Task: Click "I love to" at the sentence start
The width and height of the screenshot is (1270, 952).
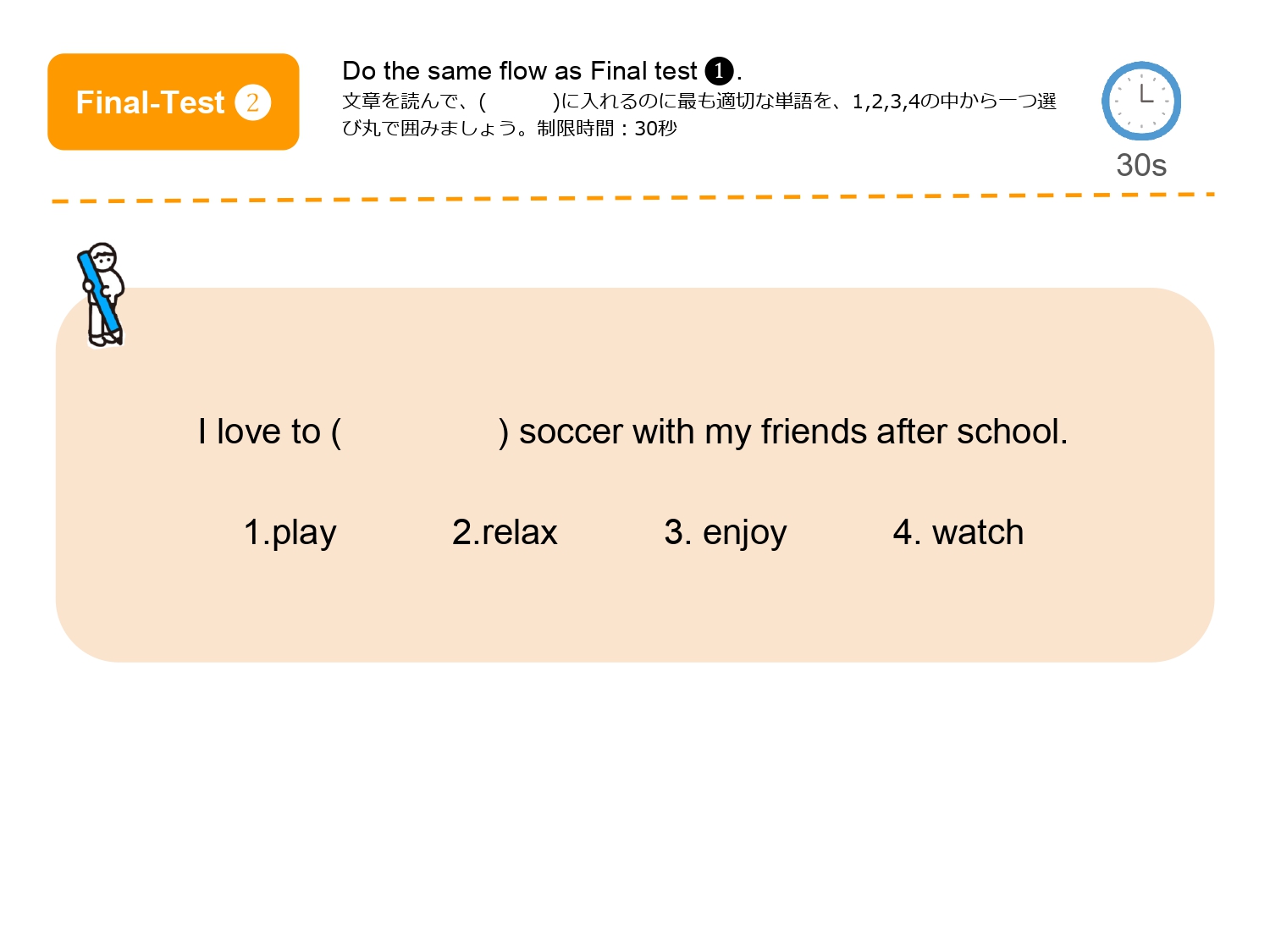Action: tap(259, 432)
